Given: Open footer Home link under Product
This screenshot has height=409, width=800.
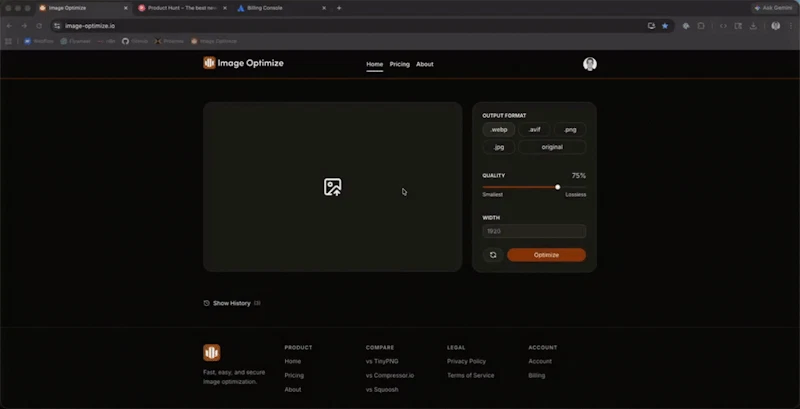Looking at the screenshot, I should pos(293,361).
